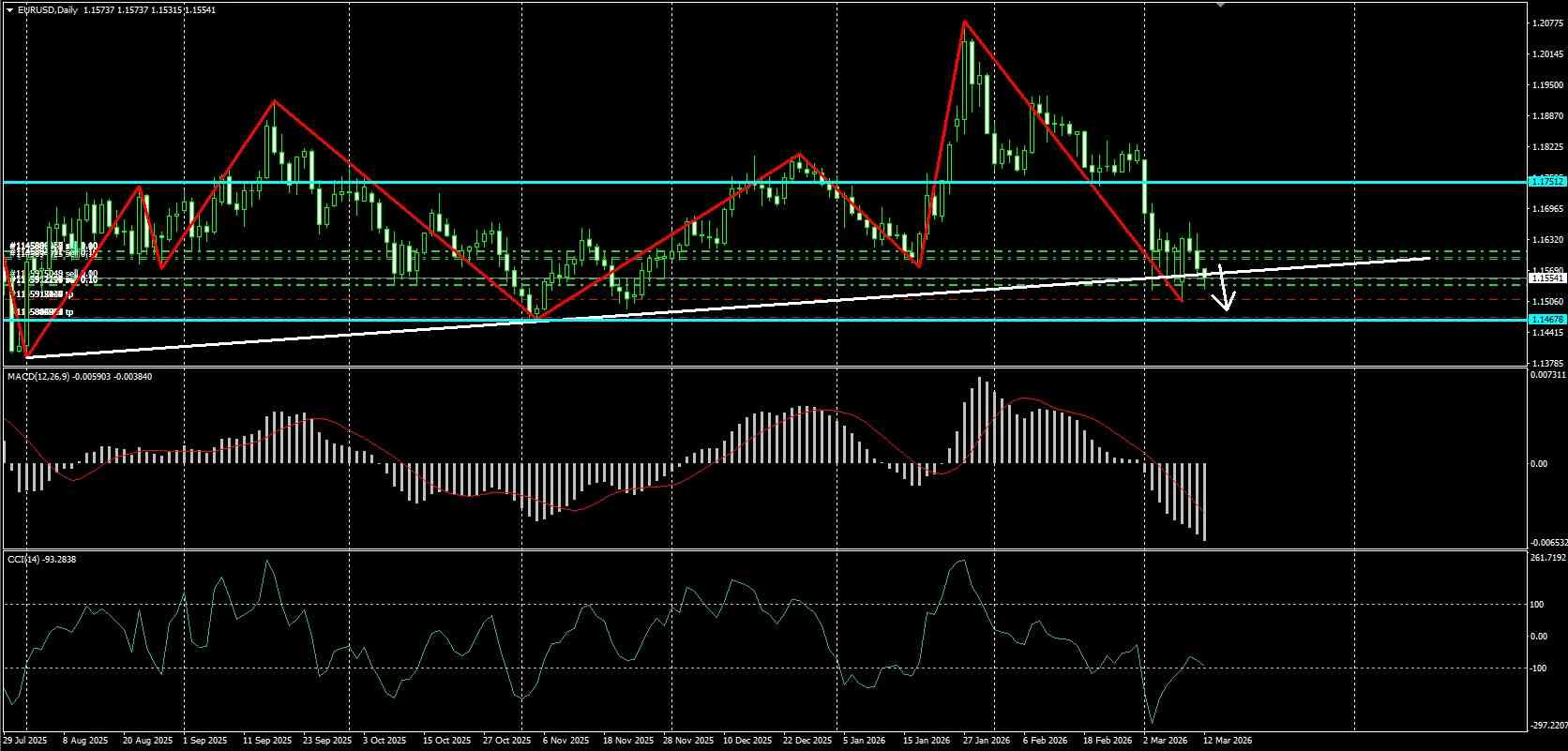Click the 5 Jan 2026 date label

866,741
